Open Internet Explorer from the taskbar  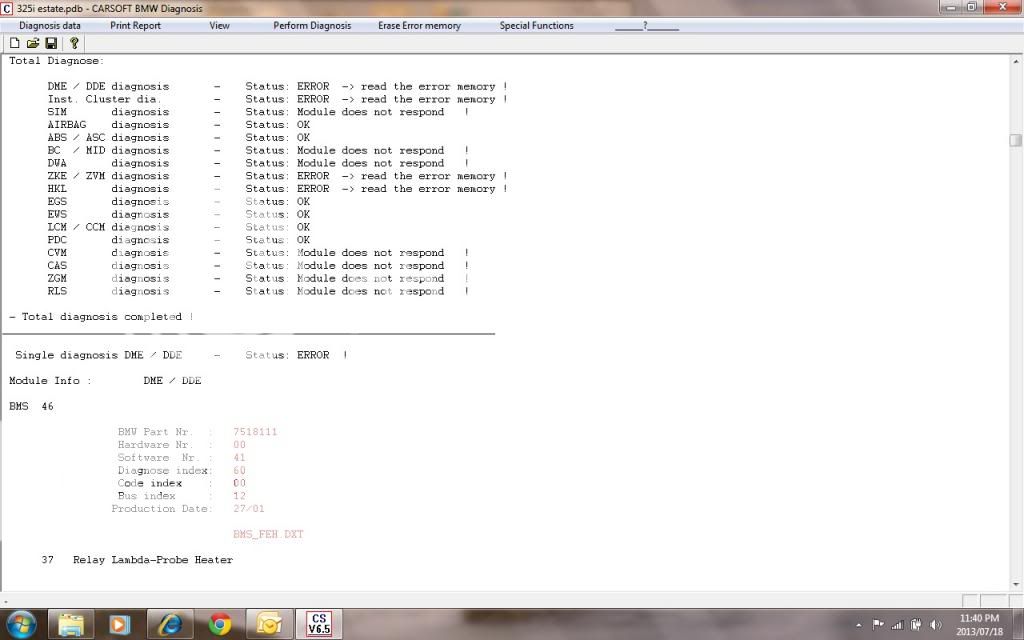[x=170, y=624]
